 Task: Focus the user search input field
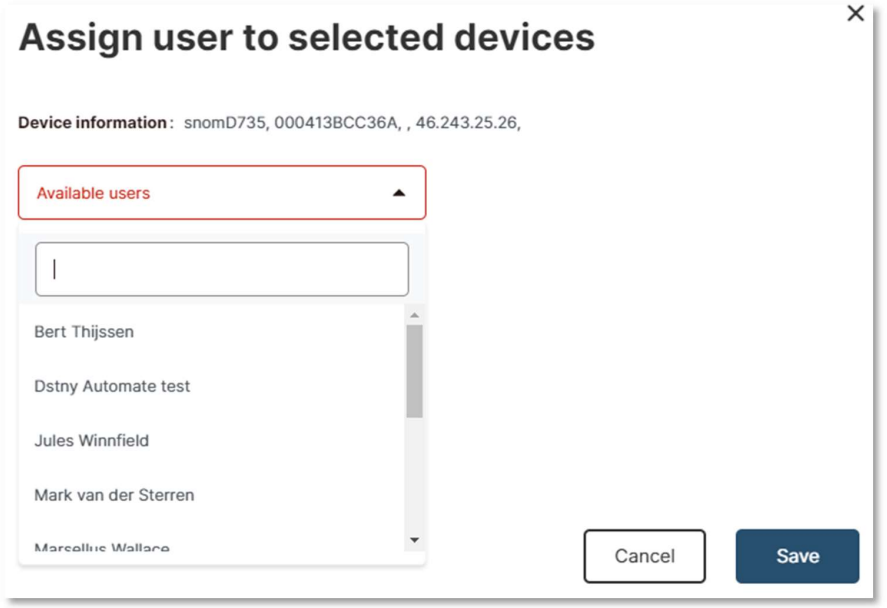(222, 269)
